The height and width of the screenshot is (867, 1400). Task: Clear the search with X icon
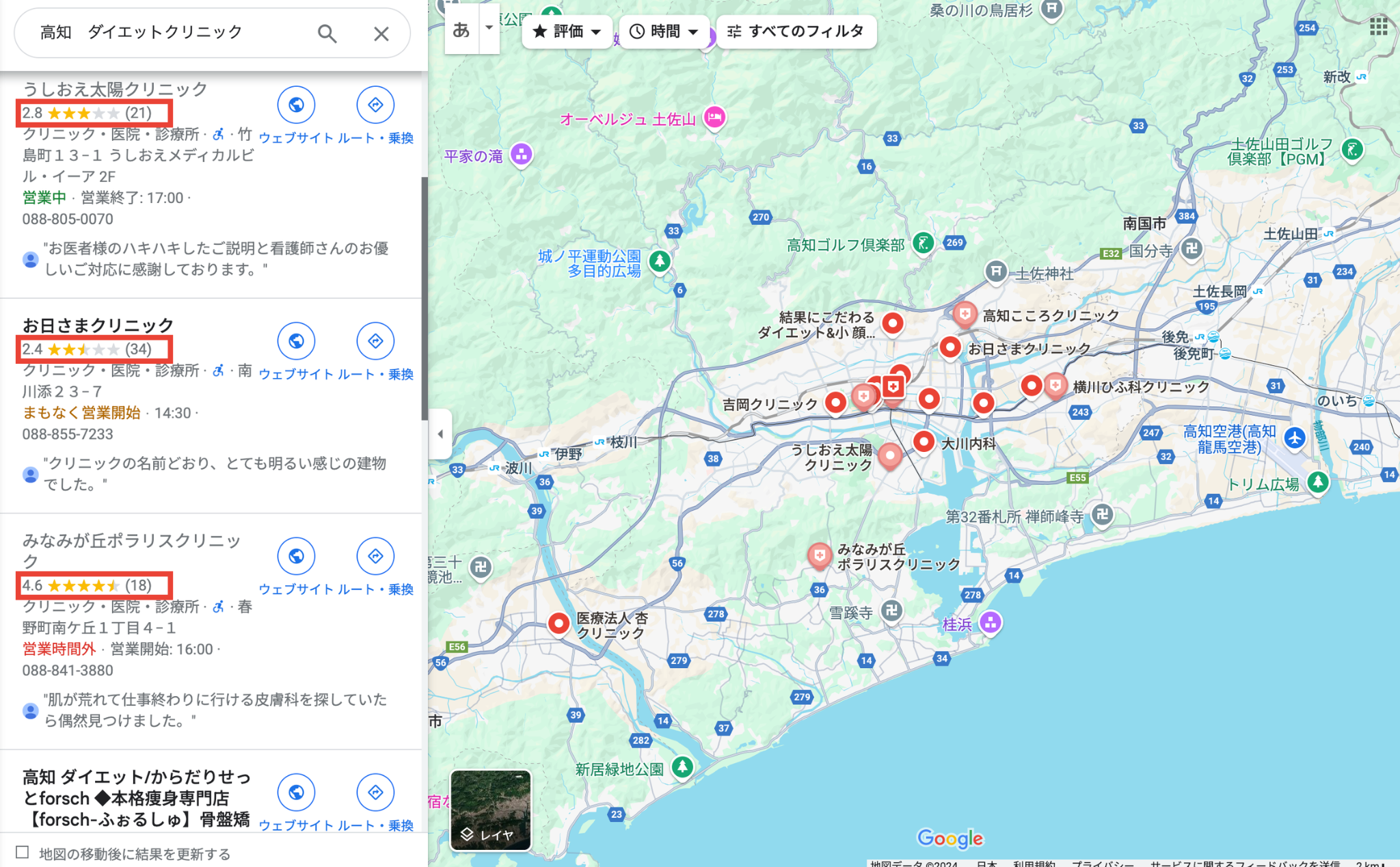click(x=381, y=34)
